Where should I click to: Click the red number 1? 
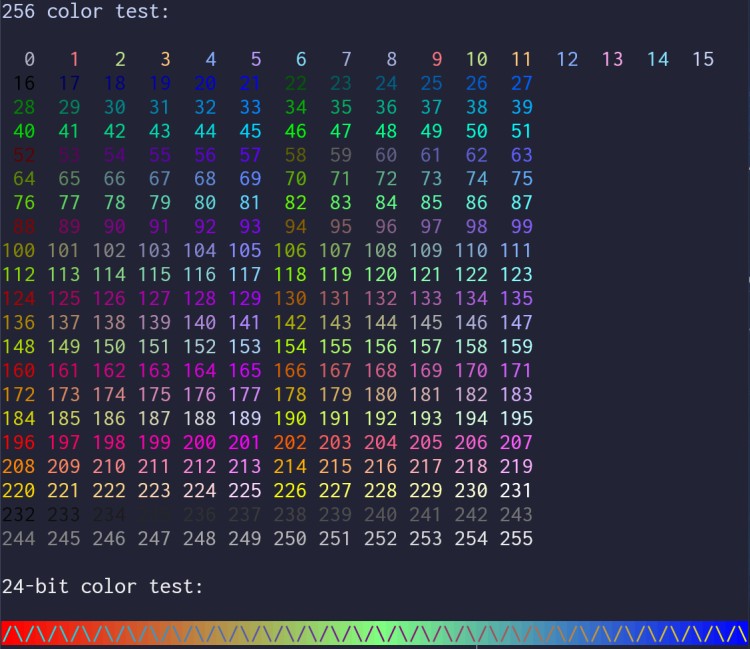click(74, 59)
